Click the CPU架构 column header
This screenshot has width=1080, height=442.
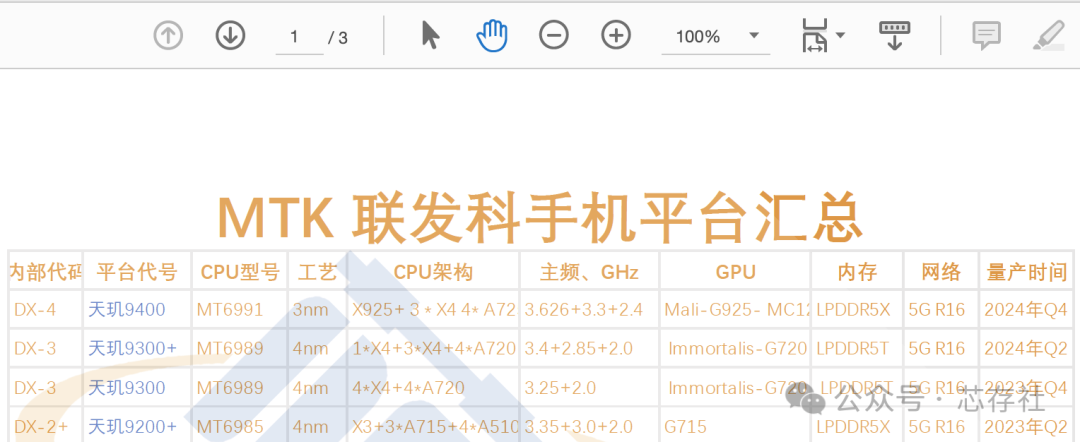pos(433,272)
